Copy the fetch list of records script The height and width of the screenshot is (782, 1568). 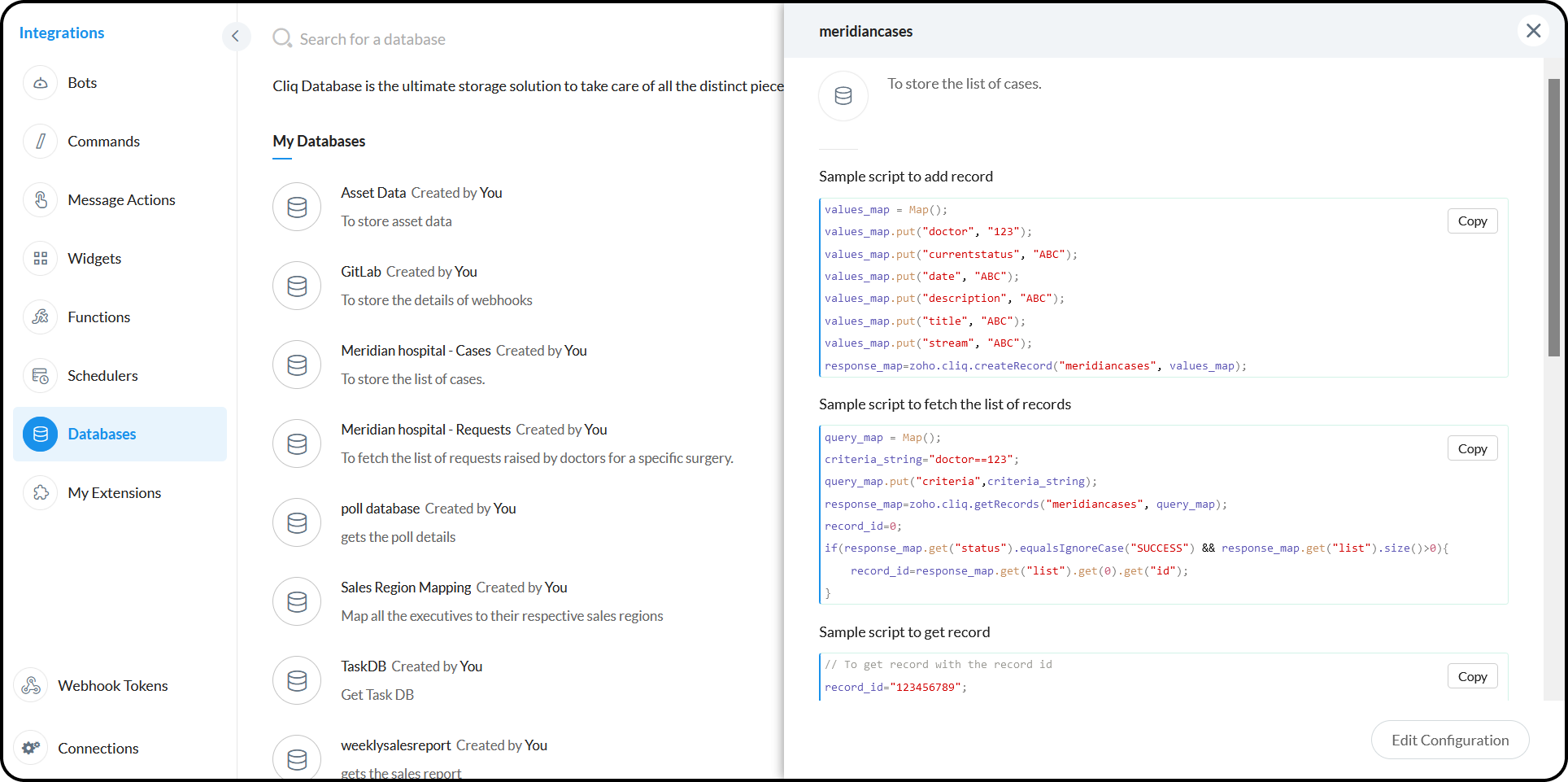(1472, 449)
